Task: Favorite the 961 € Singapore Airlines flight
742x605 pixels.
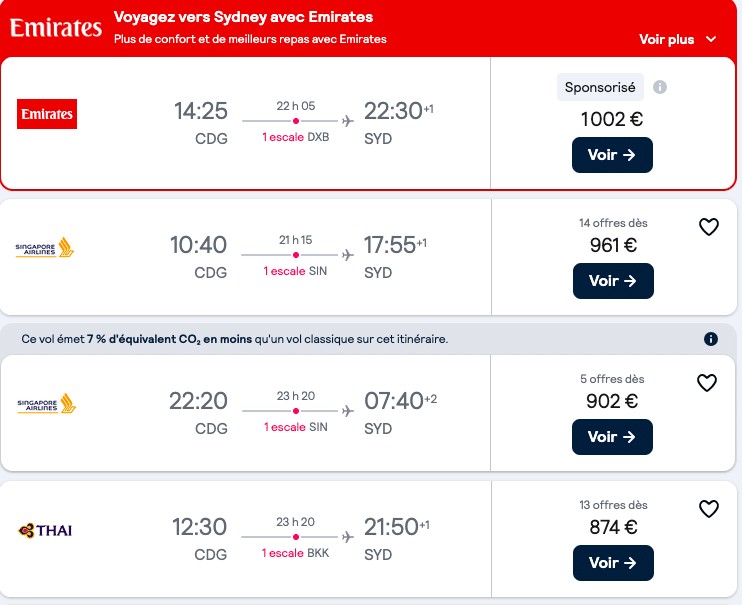Action: pyautogui.click(x=708, y=227)
